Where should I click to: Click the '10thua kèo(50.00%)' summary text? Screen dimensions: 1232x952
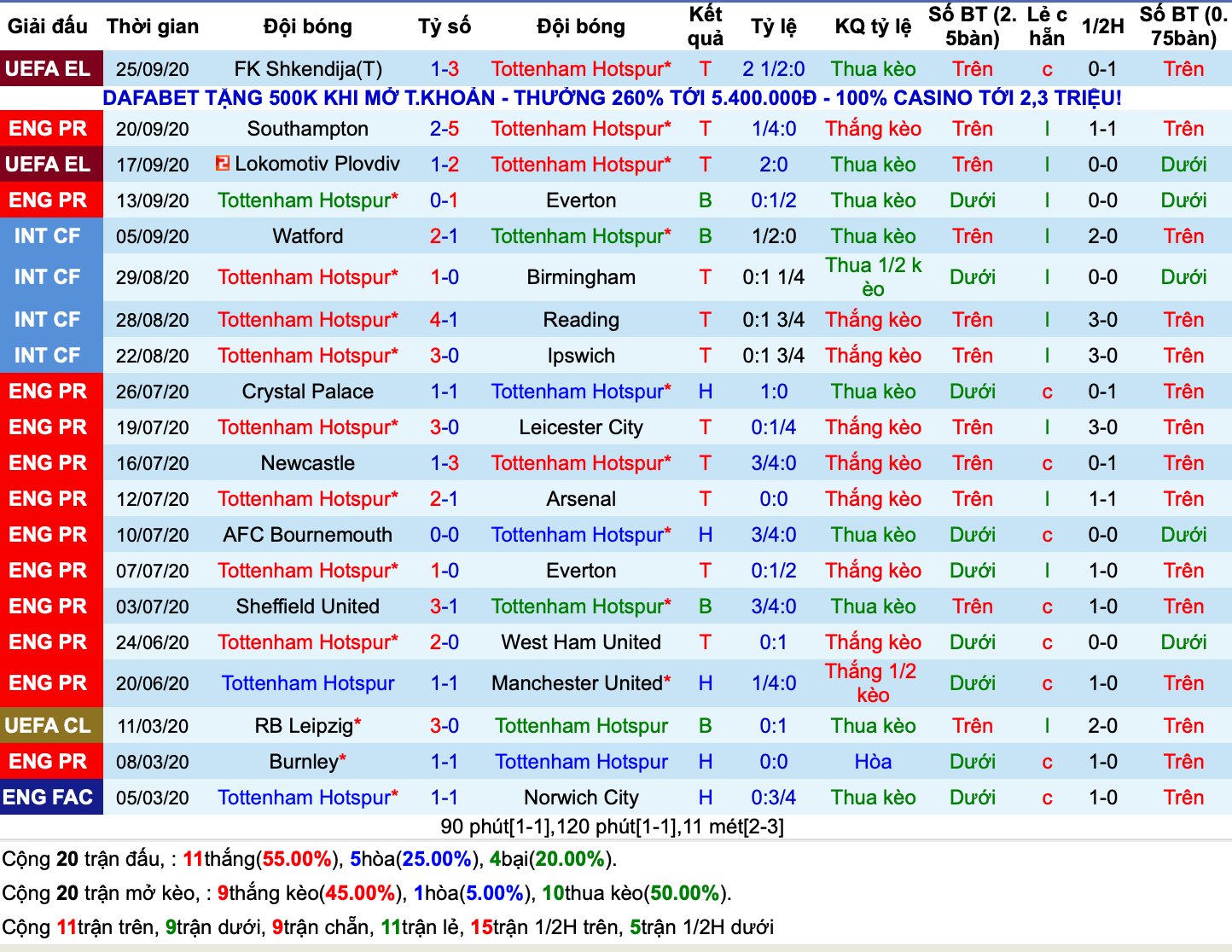click(x=636, y=893)
